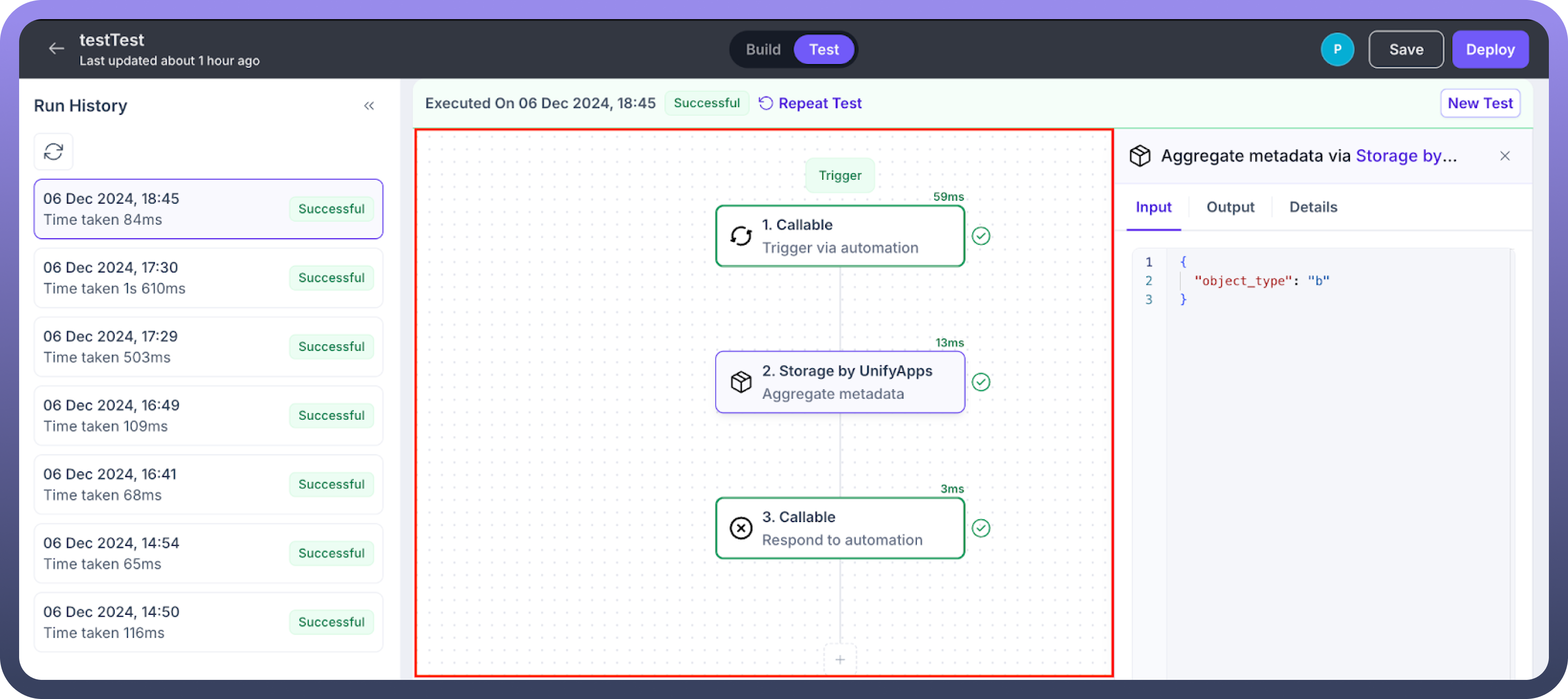Click the Trigger label node
Image resolution: width=1568 pixels, height=699 pixels.
click(x=839, y=175)
